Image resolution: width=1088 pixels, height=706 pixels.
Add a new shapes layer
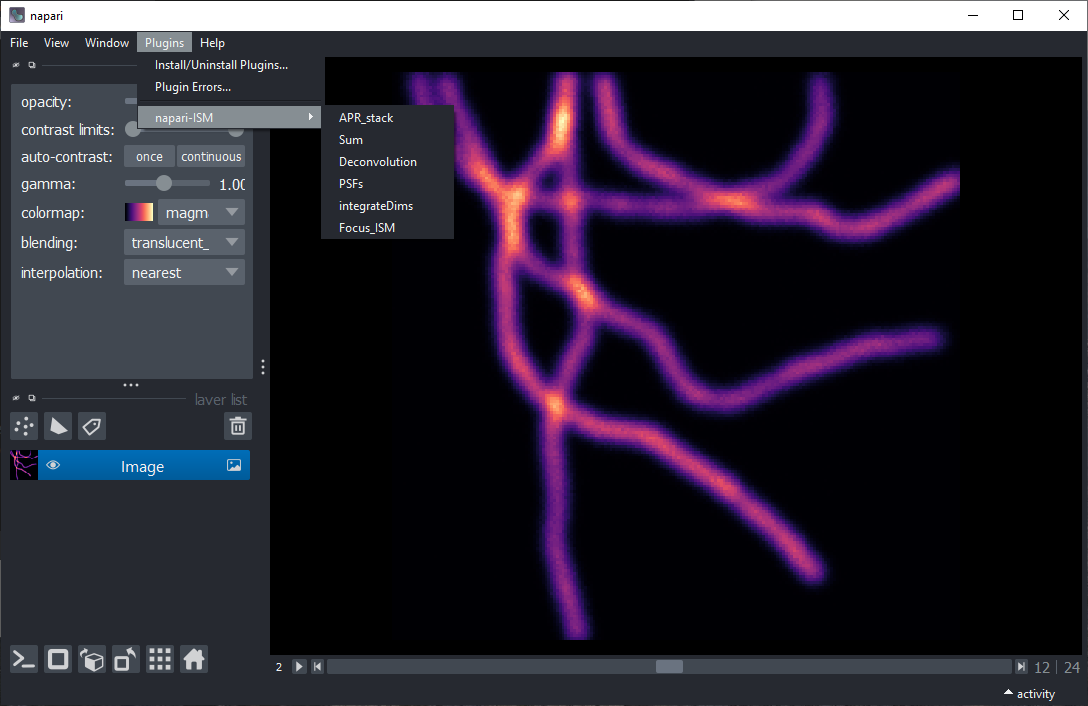(x=58, y=426)
